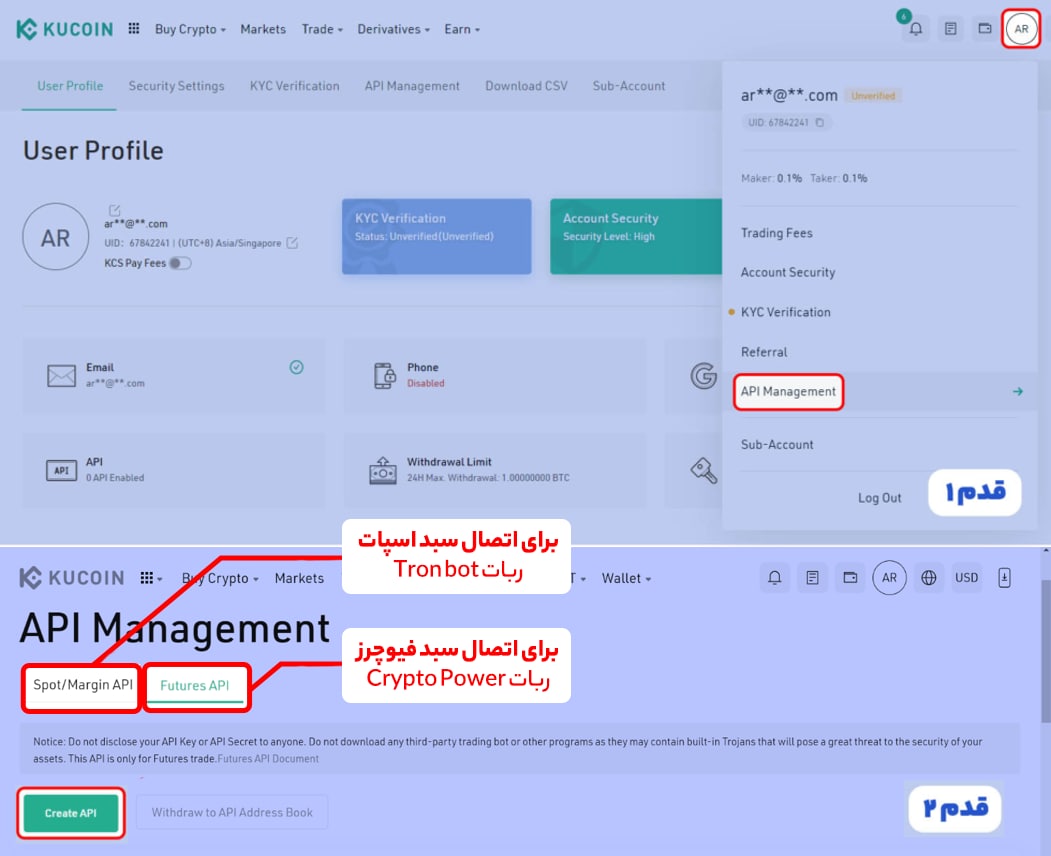Edit the Asia/Singapore timezone setting

pos(292,243)
